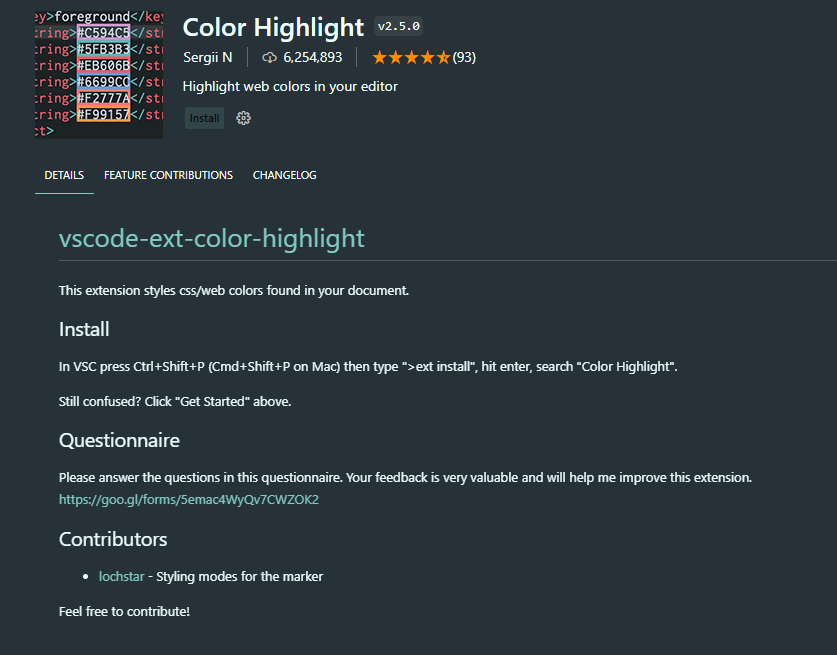
Task: Click version badge v2.5.0
Action: click(x=398, y=26)
